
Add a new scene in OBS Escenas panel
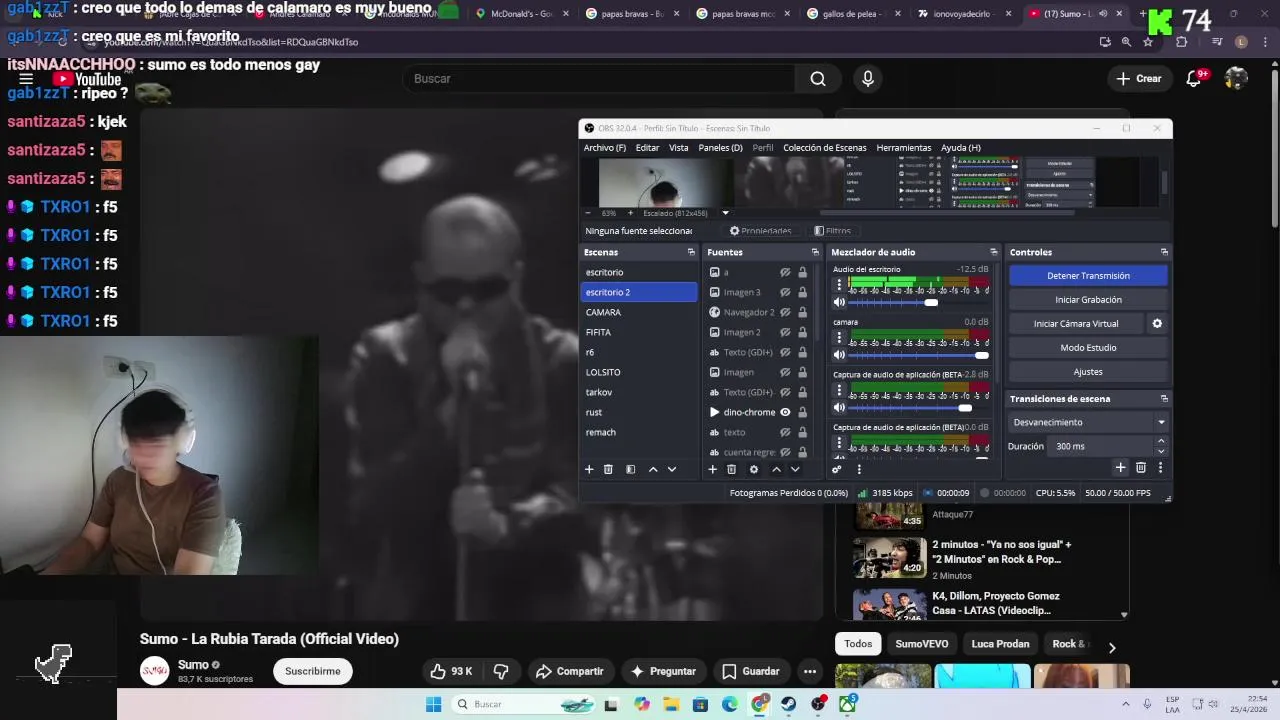[589, 469]
